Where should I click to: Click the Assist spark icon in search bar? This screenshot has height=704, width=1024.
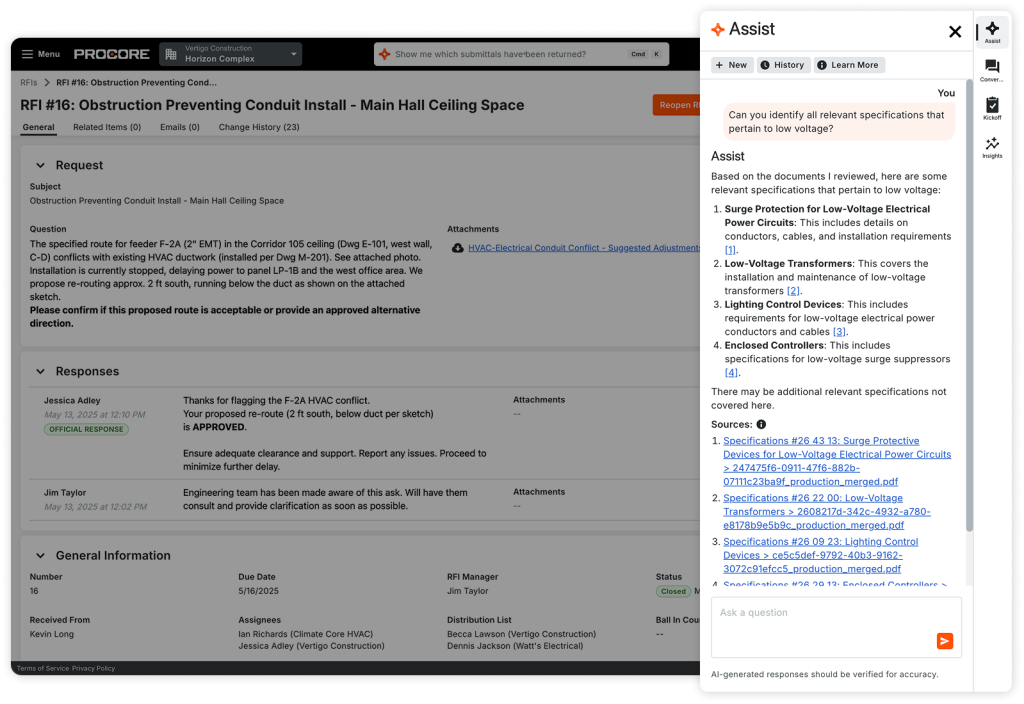[x=385, y=54]
